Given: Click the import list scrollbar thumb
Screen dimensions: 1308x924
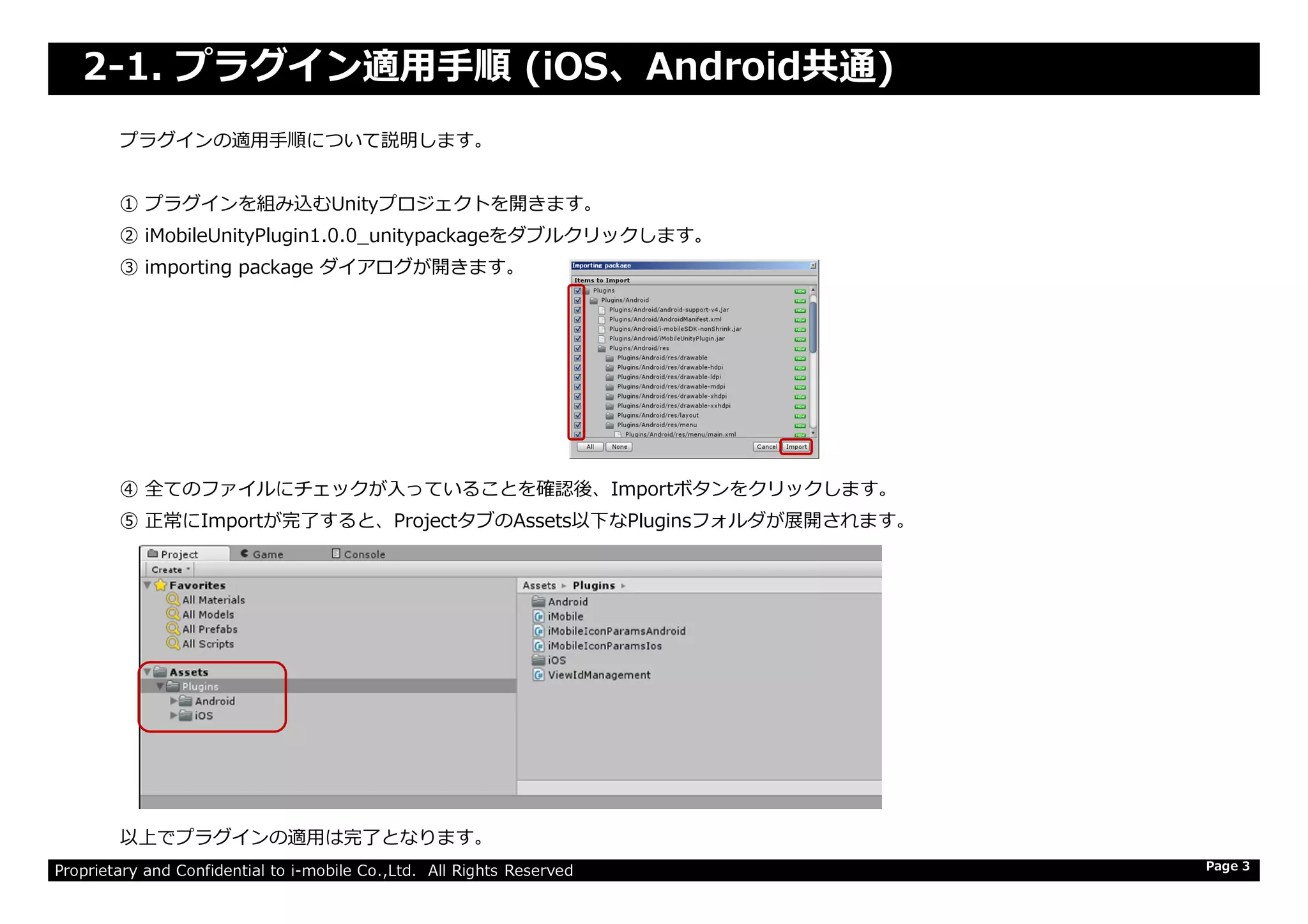Looking at the screenshot, I should pyautogui.click(x=813, y=328).
